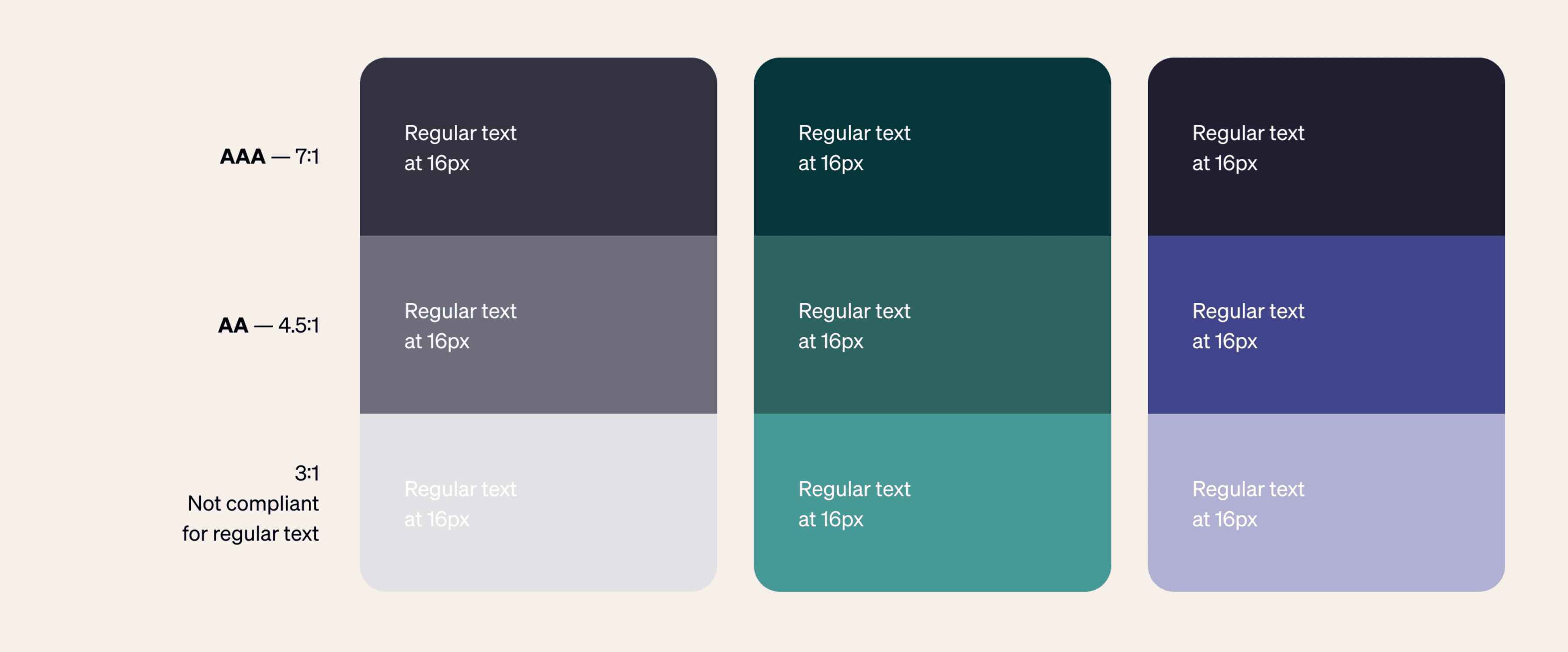This screenshot has height=652, width=1568.
Task: Select the indigo AA swatch
Action: click(1326, 325)
